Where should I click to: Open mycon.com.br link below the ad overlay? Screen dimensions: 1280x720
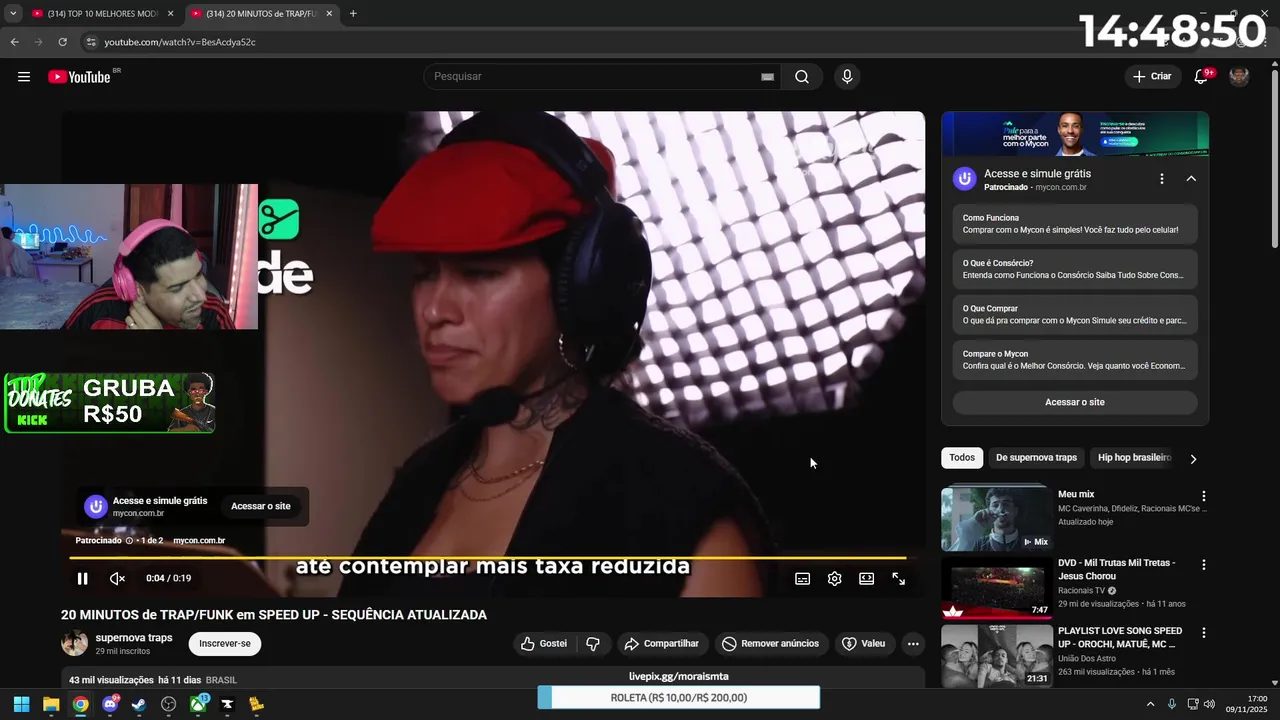(x=199, y=541)
